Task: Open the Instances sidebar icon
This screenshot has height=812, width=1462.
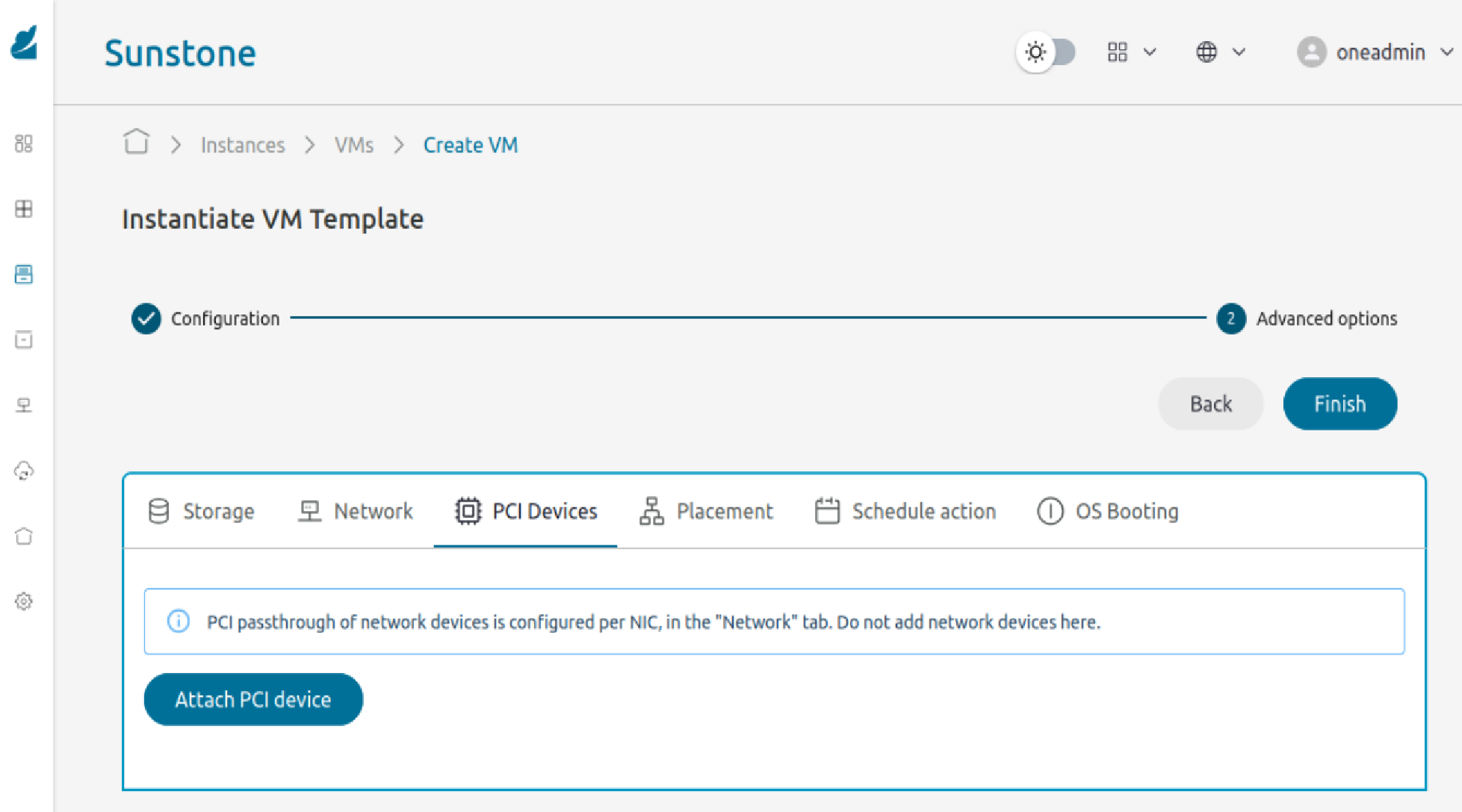Action: (24, 274)
